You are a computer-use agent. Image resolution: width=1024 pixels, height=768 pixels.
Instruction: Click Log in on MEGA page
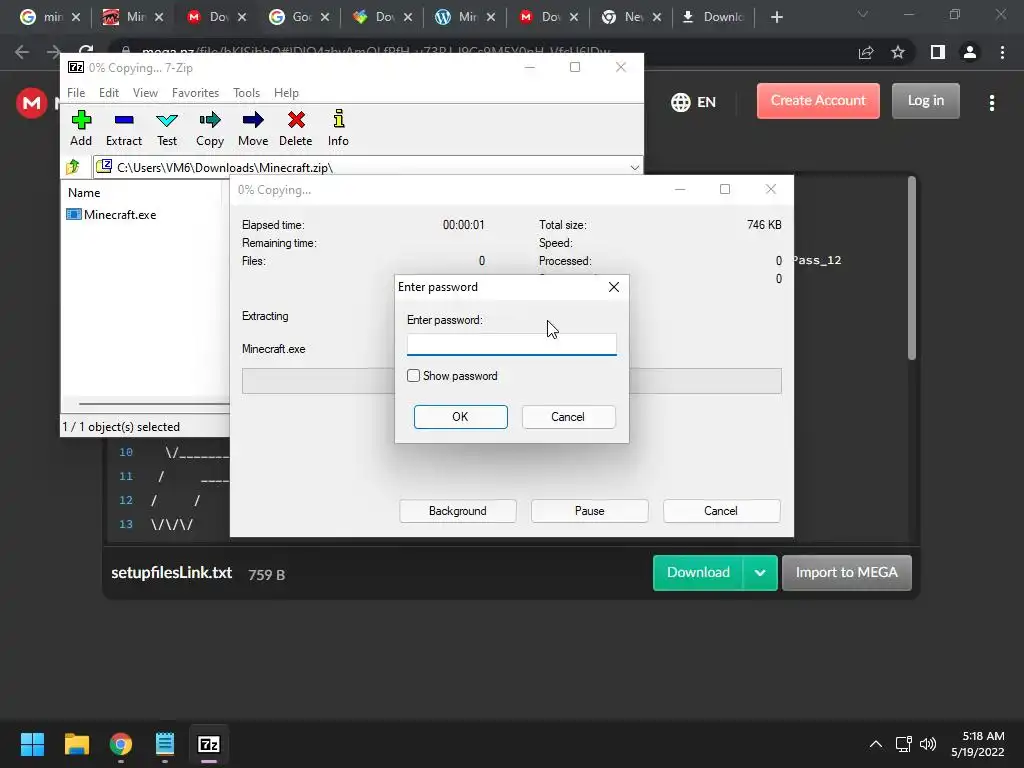pyautogui.click(x=925, y=101)
